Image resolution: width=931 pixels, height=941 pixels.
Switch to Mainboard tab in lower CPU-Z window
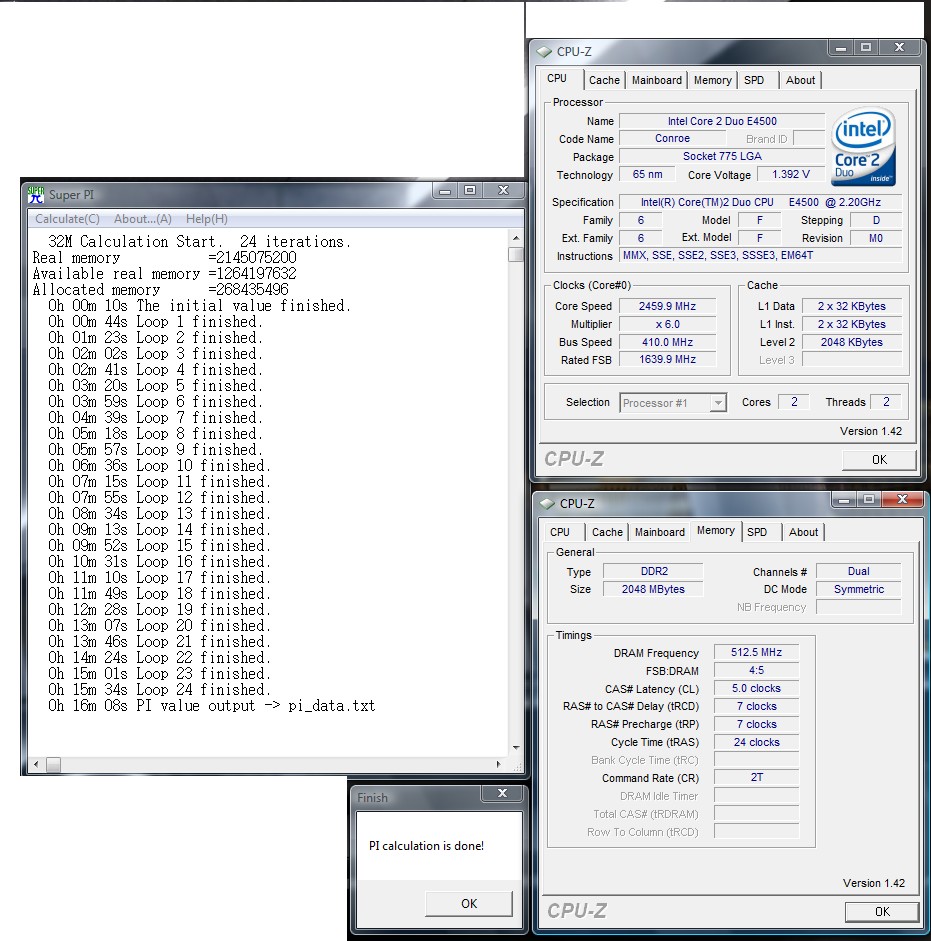pos(660,532)
